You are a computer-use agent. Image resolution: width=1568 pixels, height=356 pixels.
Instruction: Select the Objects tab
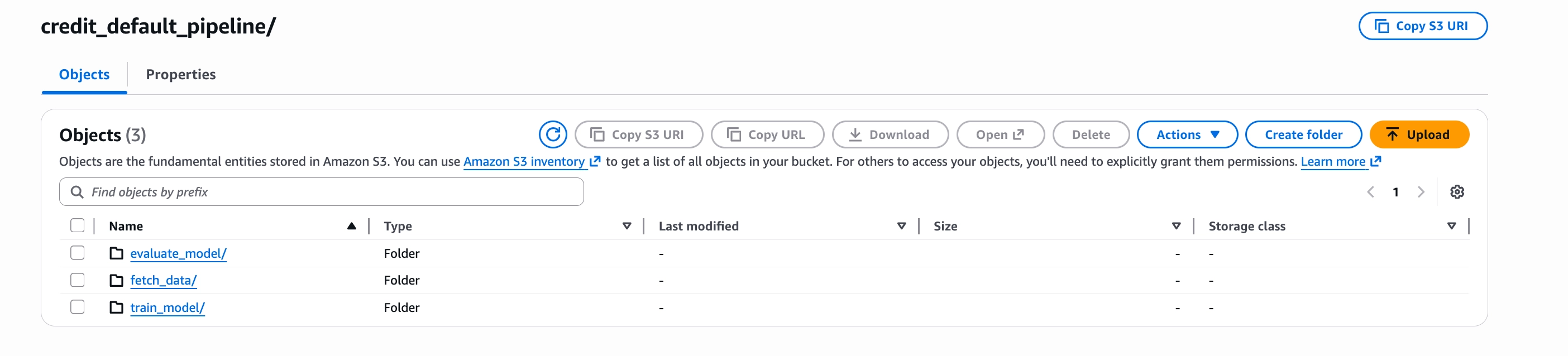coord(84,74)
